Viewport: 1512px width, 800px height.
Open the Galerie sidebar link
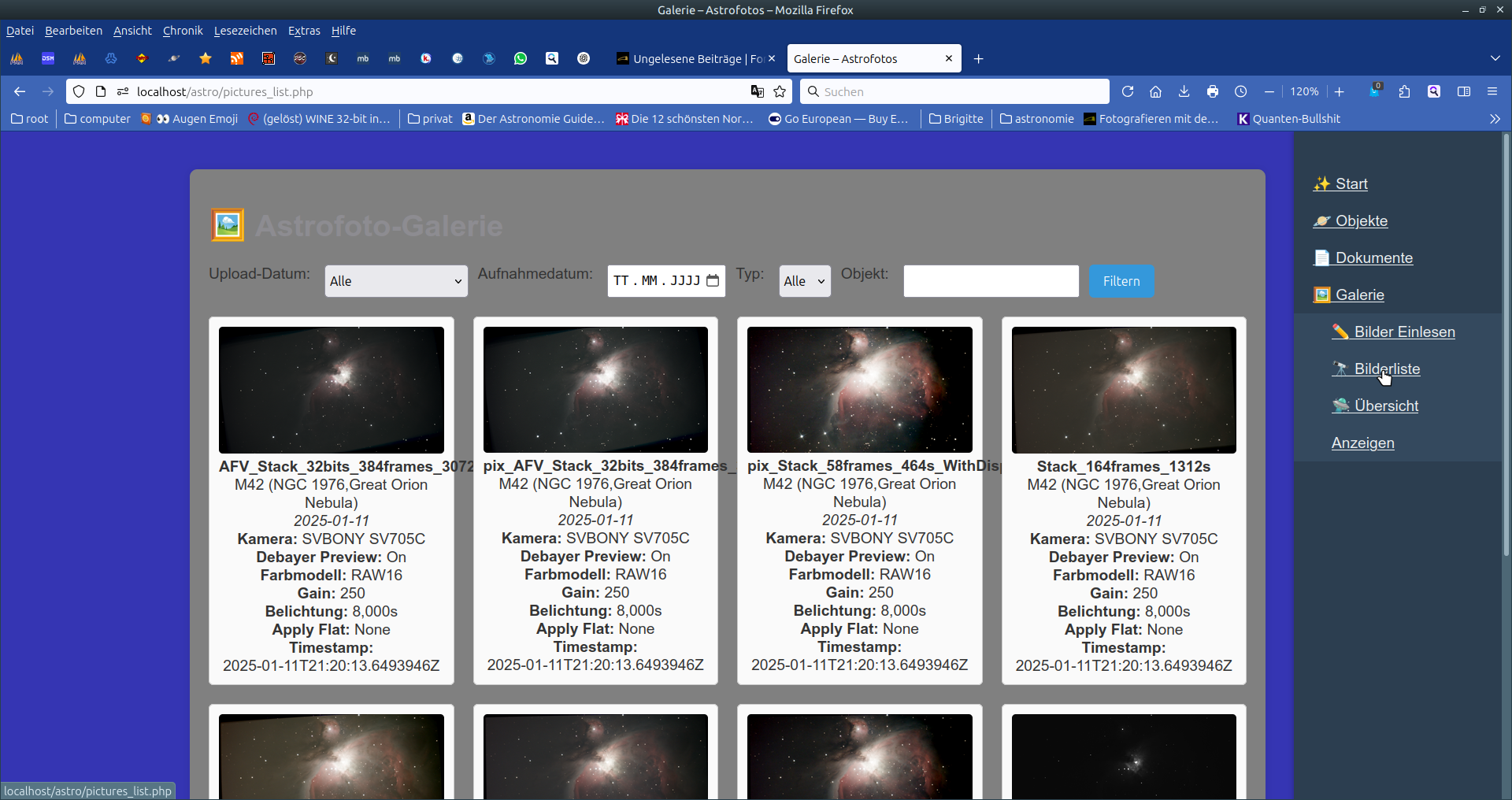coord(1349,294)
